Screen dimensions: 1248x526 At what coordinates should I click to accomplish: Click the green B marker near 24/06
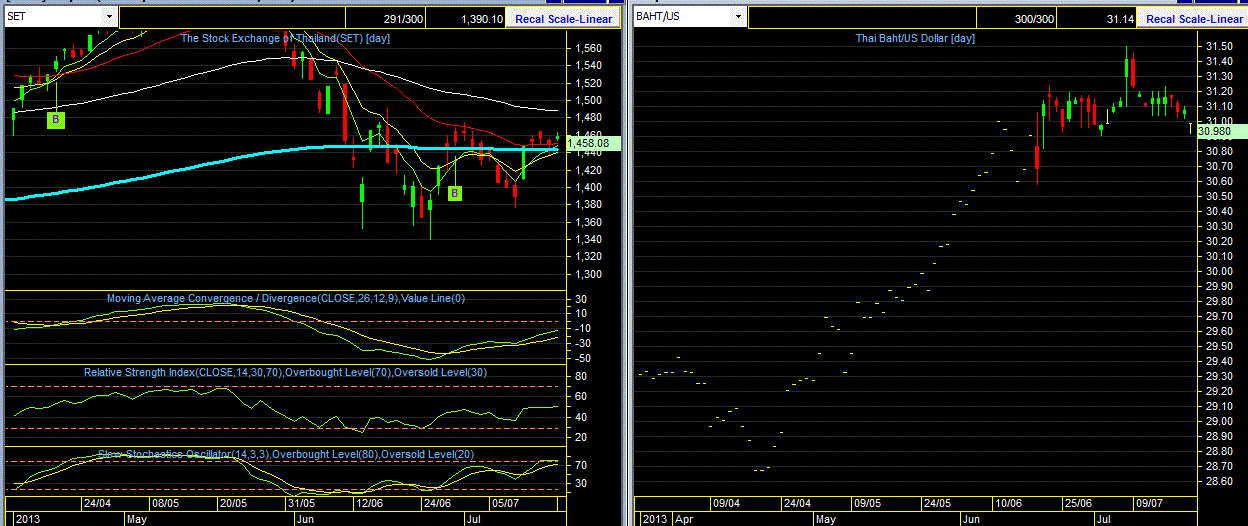[x=454, y=193]
